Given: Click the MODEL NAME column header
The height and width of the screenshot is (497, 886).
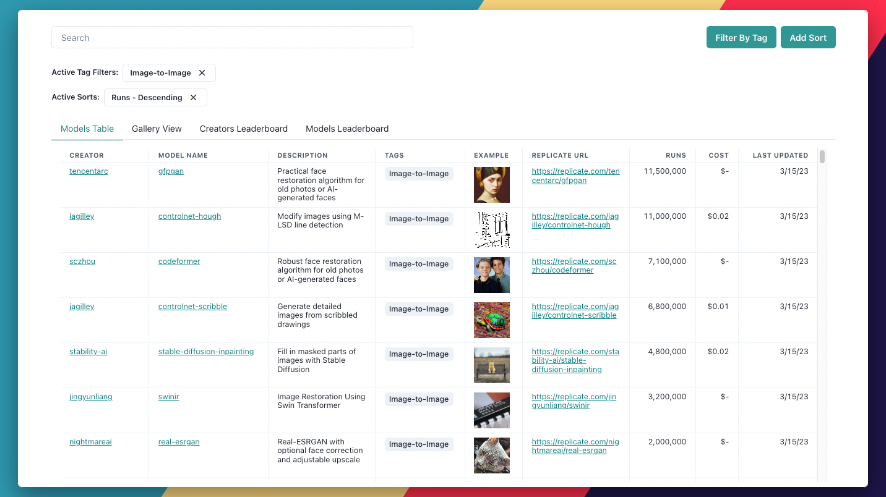Looking at the screenshot, I should 183,155.
